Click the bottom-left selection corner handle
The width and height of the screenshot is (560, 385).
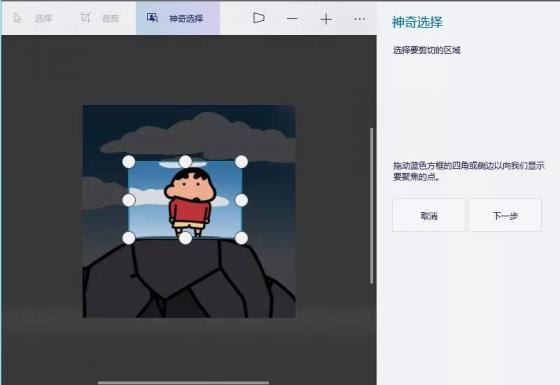[x=129, y=238]
